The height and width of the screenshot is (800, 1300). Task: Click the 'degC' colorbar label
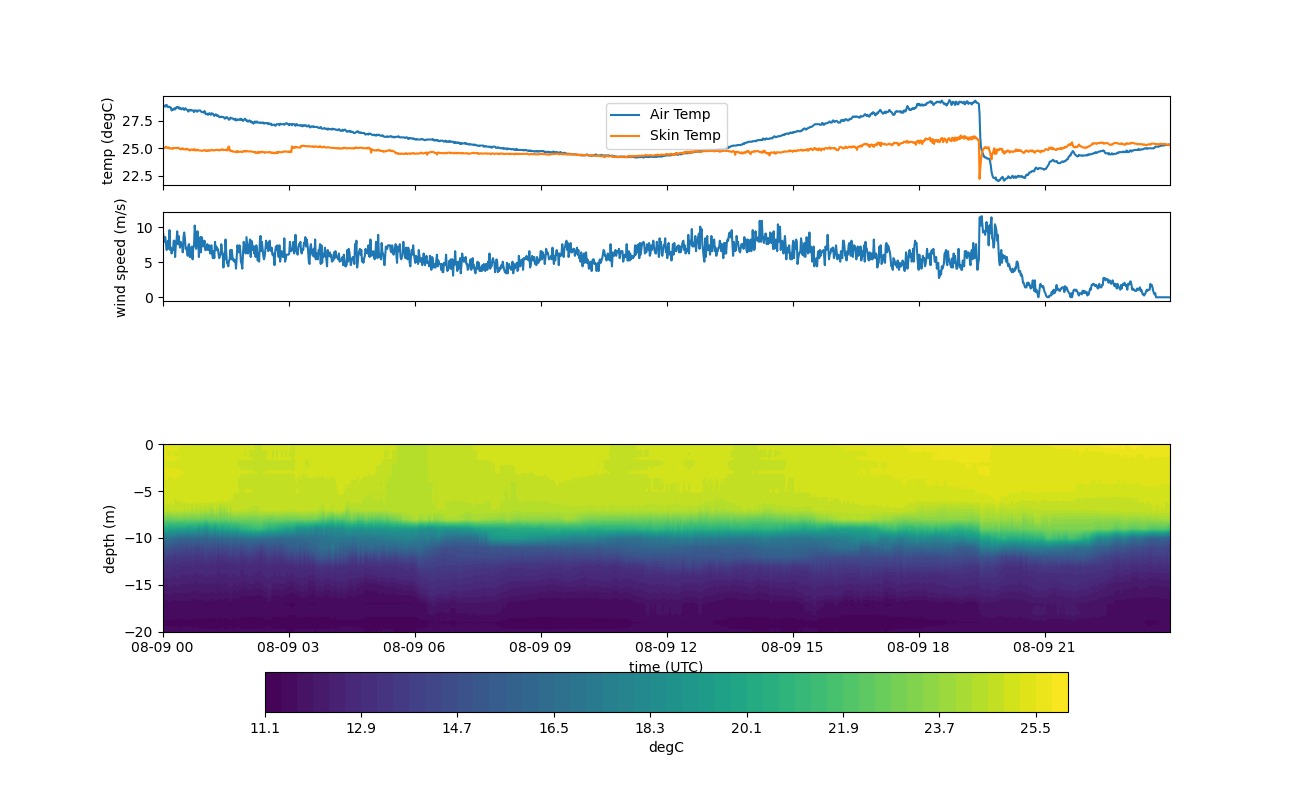[x=666, y=747]
